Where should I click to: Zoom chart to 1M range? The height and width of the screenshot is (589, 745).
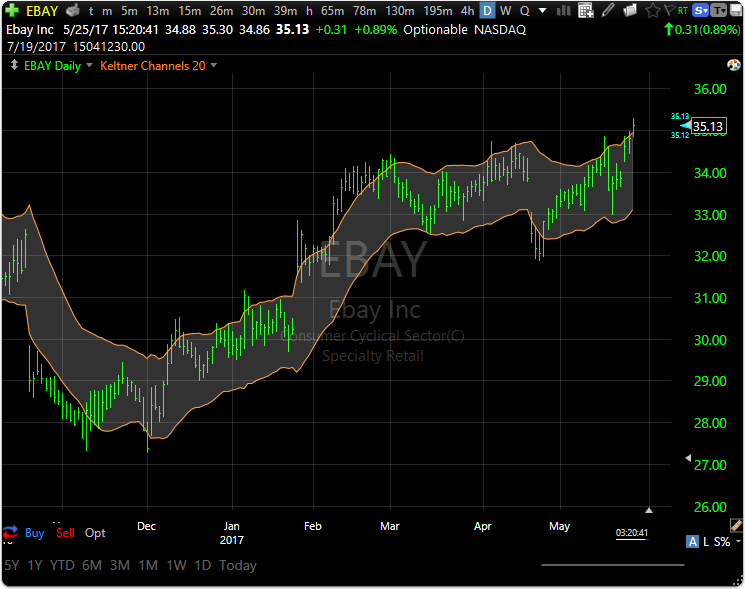148,565
